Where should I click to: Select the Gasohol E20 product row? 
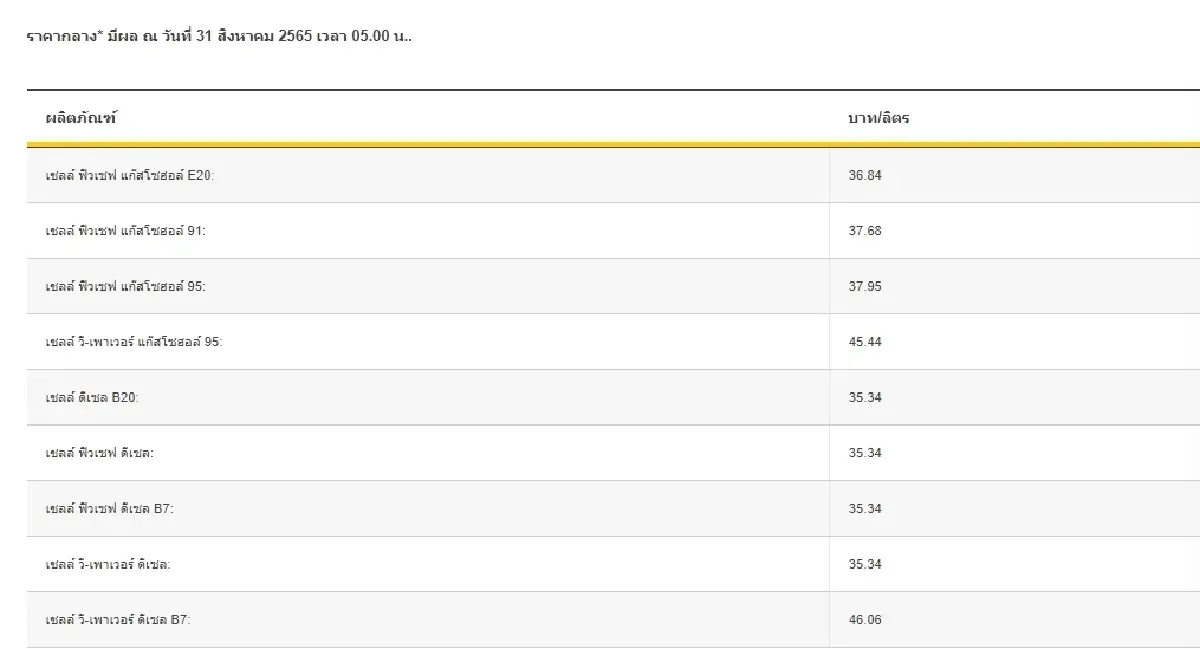tap(130, 174)
